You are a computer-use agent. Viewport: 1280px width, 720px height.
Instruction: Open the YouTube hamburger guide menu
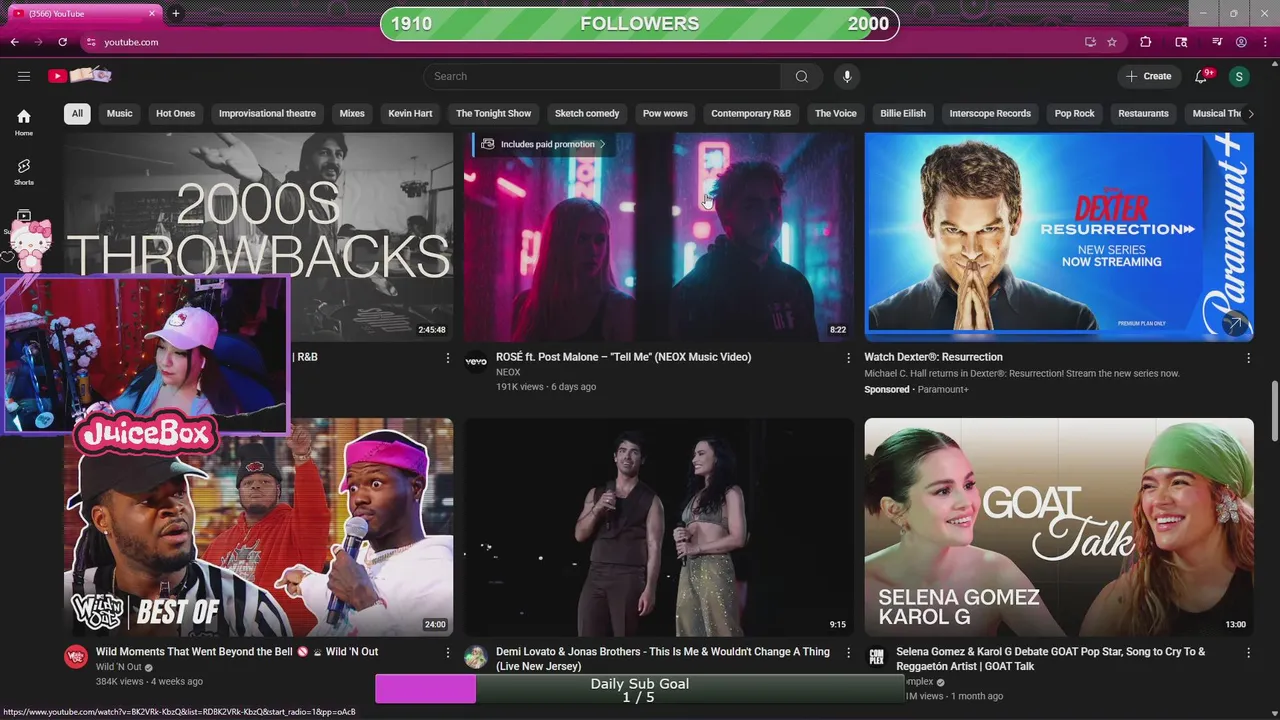[24, 76]
